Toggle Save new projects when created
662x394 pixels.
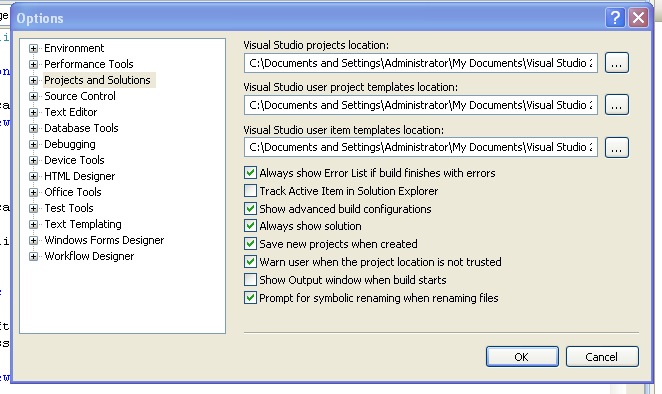point(250,244)
